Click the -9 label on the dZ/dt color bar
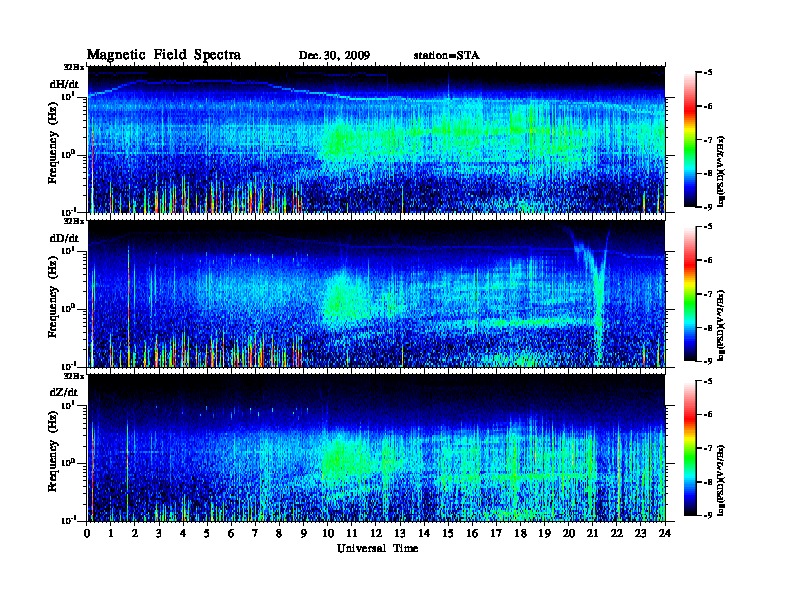Image resolution: width=792 pixels, height=612 pixels. pos(707,515)
